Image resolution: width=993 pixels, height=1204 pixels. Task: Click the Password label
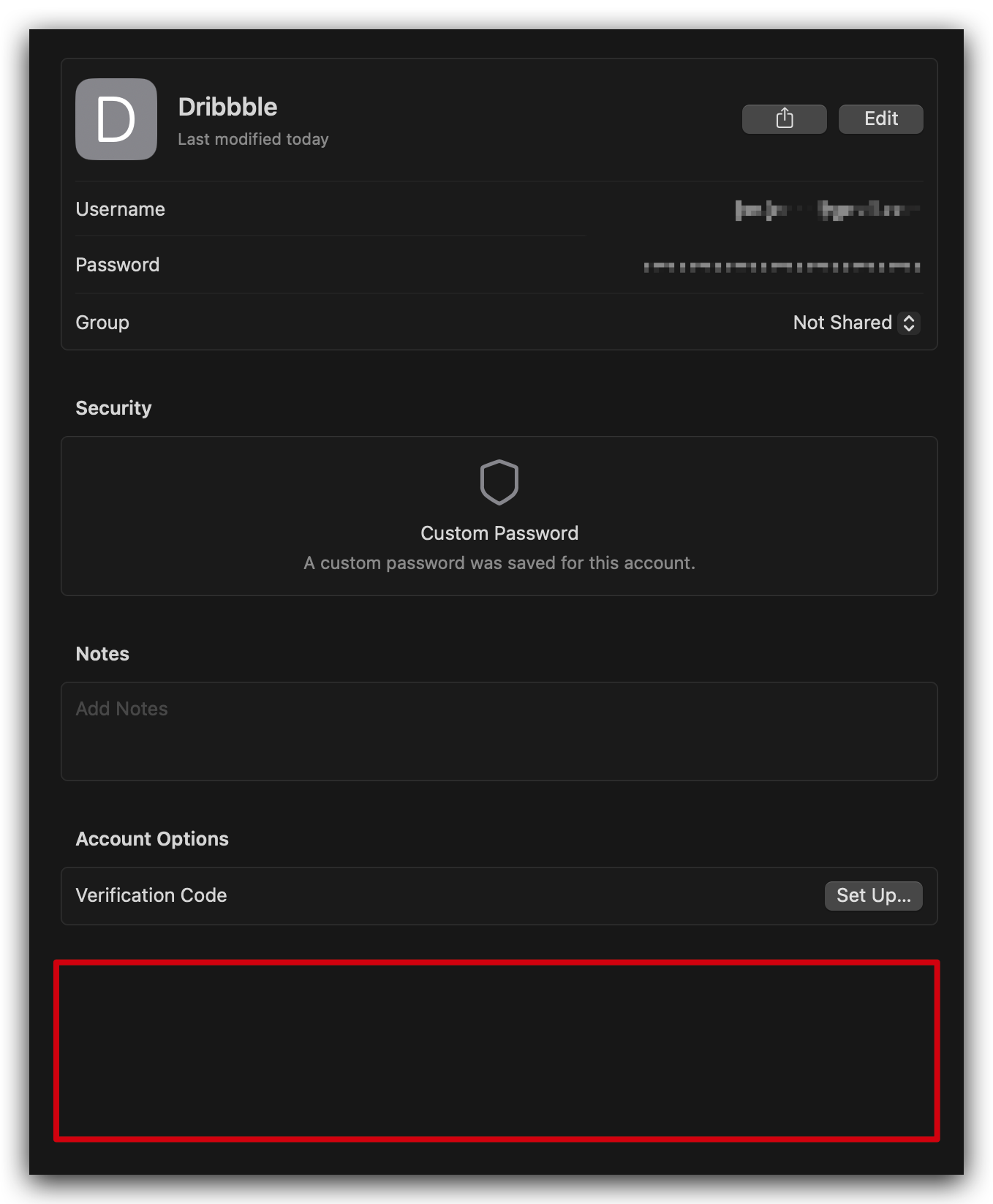[x=118, y=265]
